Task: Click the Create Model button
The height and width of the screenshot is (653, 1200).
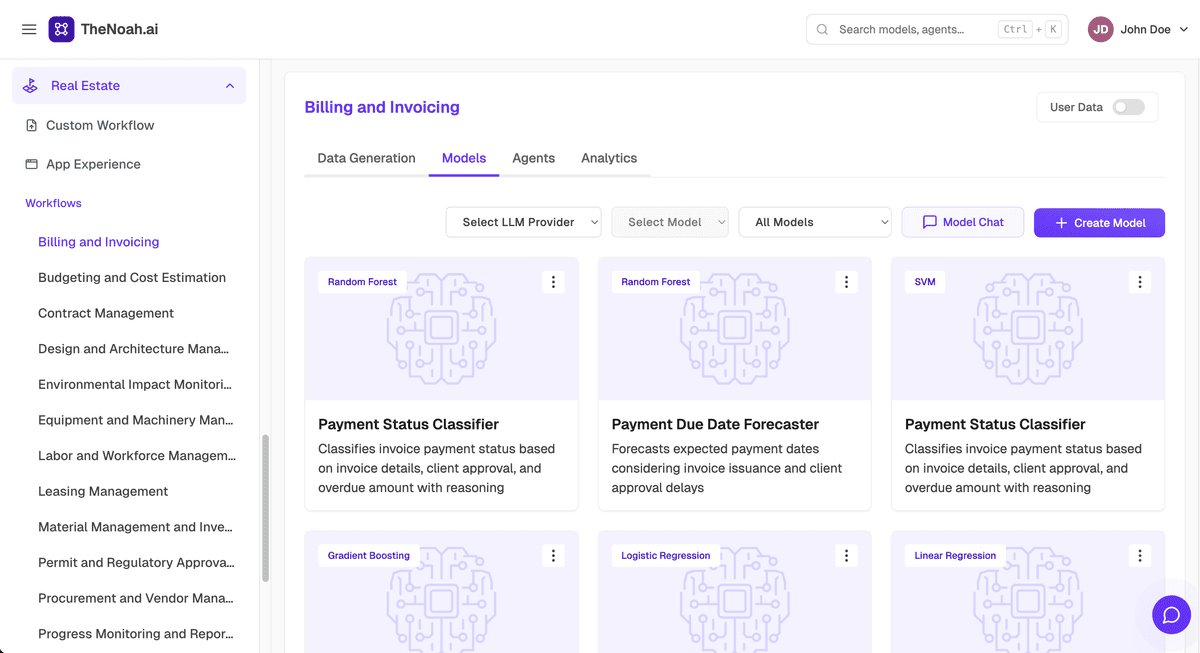Action: click(1099, 223)
